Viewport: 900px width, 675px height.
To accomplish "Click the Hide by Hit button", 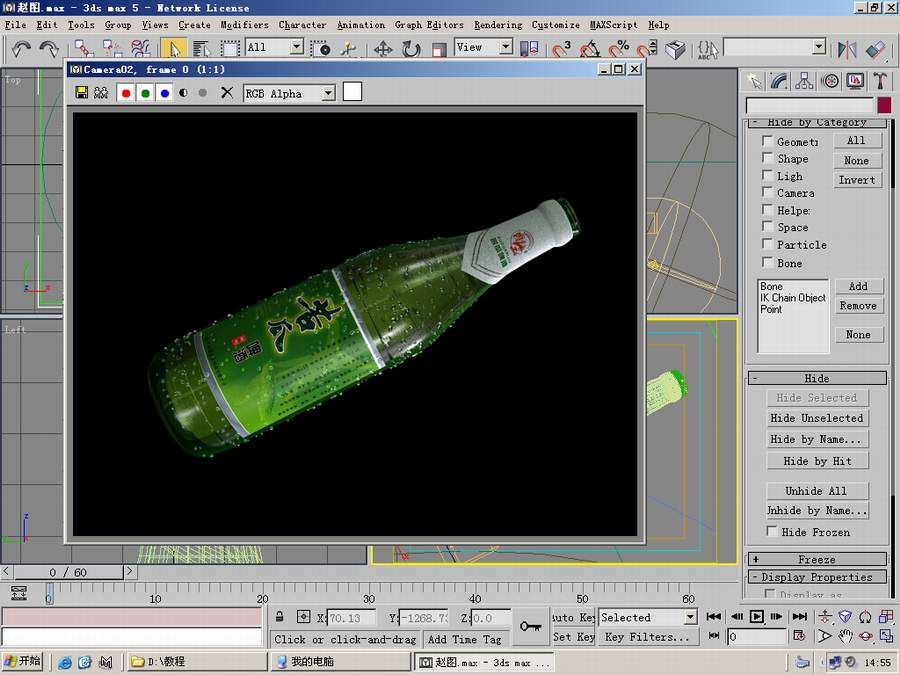I will pyautogui.click(x=817, y=461).
